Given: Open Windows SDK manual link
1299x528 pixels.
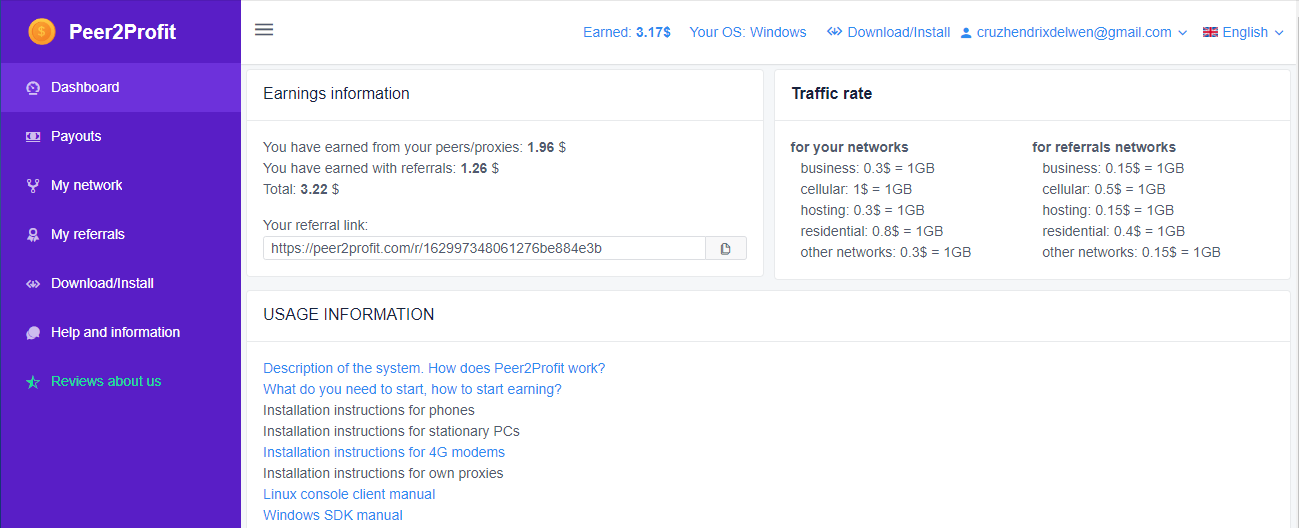Looking at the screenshot, I should point(333,515).
